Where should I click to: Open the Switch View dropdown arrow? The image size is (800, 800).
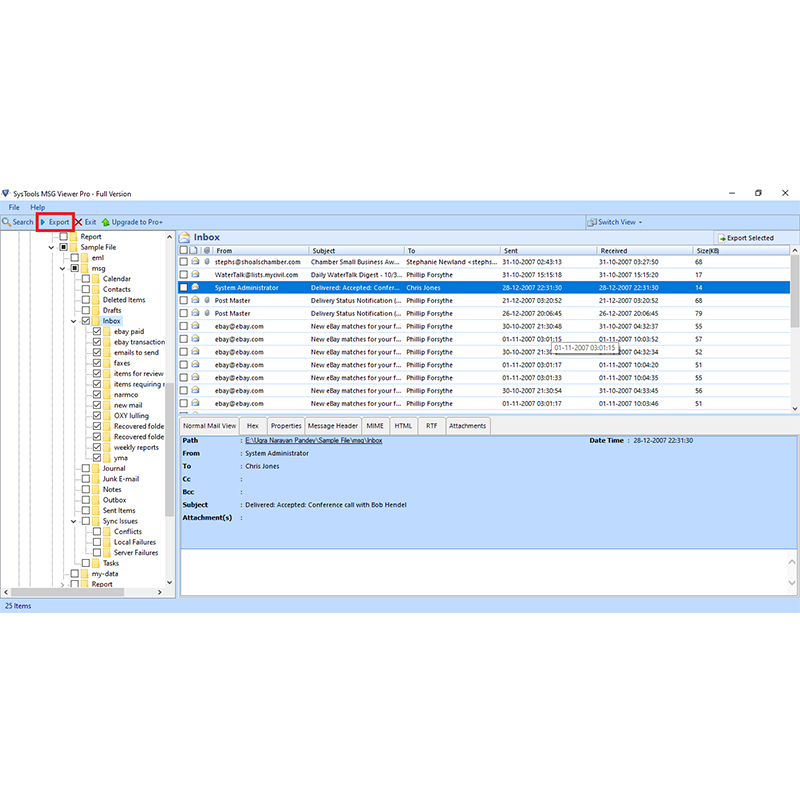(x=640, y=222)
